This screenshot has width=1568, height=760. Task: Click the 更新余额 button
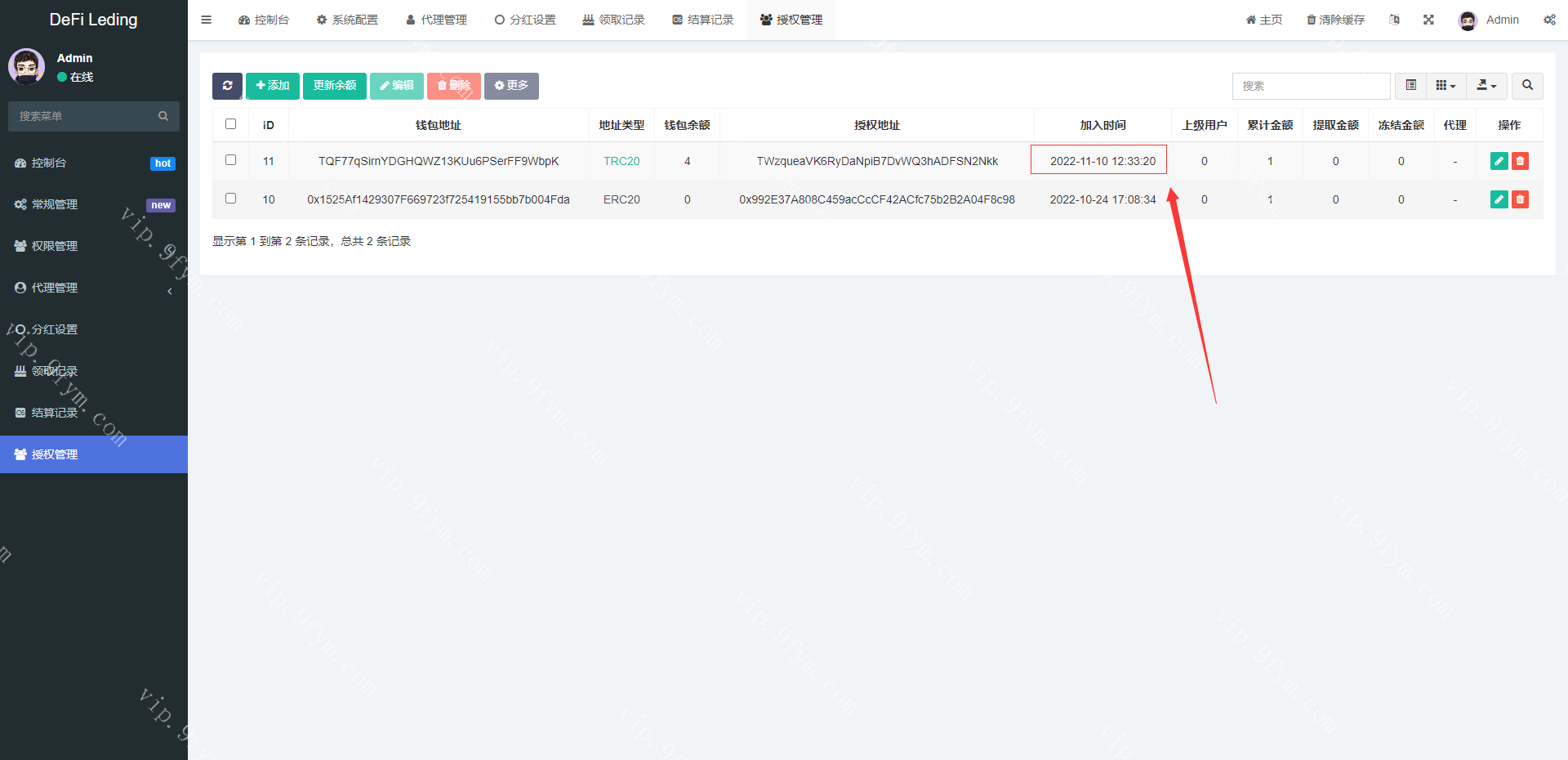(334, 86)
